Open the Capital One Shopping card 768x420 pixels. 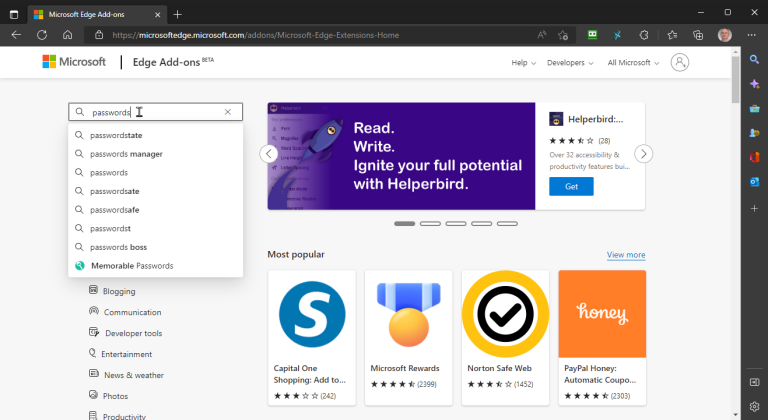312,338
